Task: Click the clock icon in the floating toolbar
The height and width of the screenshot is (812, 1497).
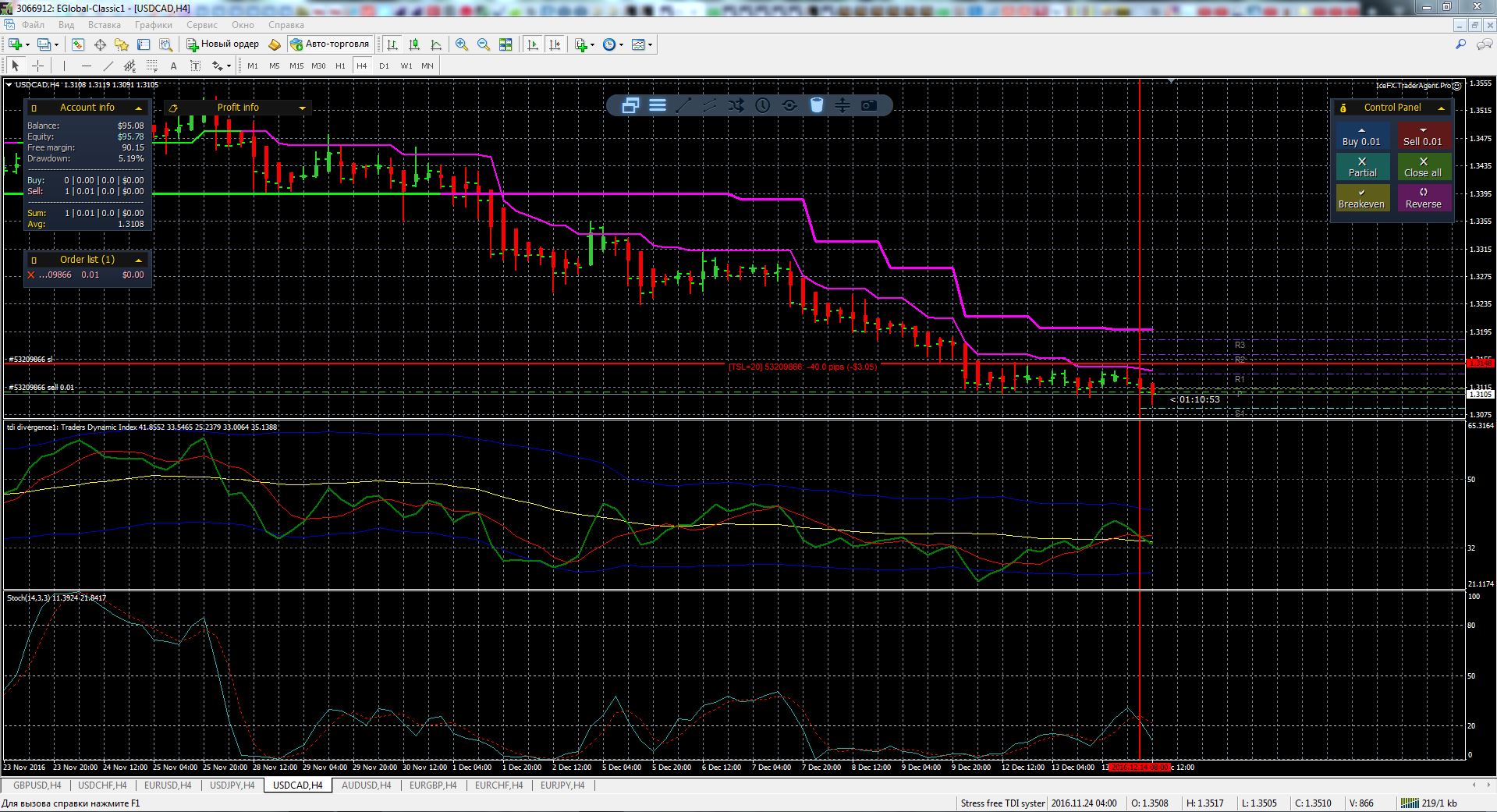Action: (763, 105)
